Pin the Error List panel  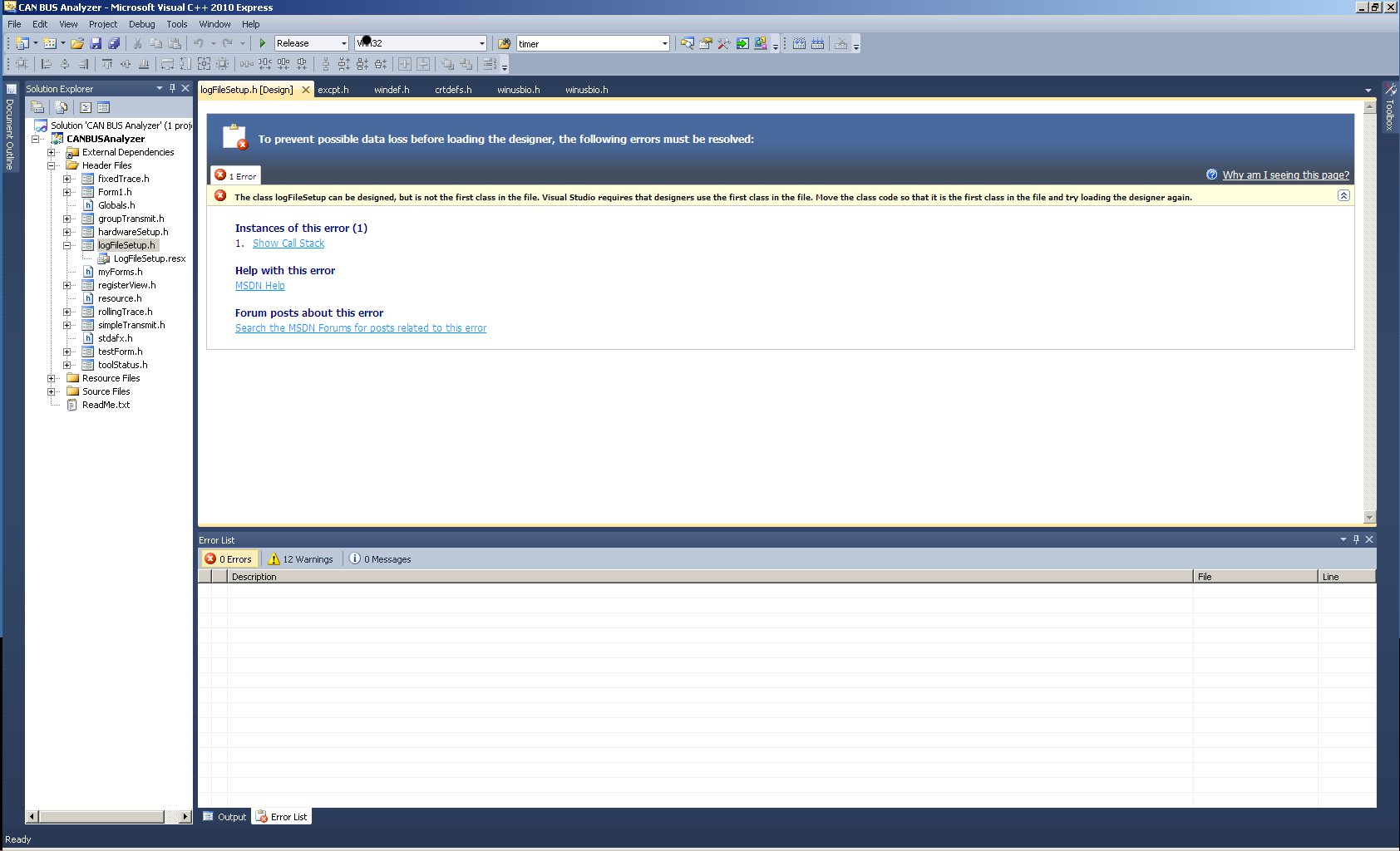click(x=1356, y=539)
